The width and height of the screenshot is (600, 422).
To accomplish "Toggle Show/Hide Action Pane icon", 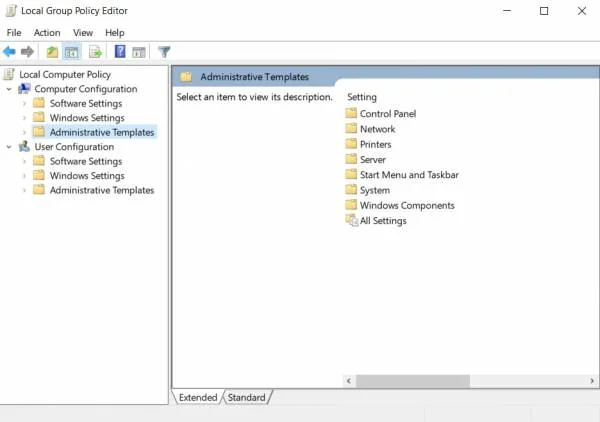I will coord(139,52).
